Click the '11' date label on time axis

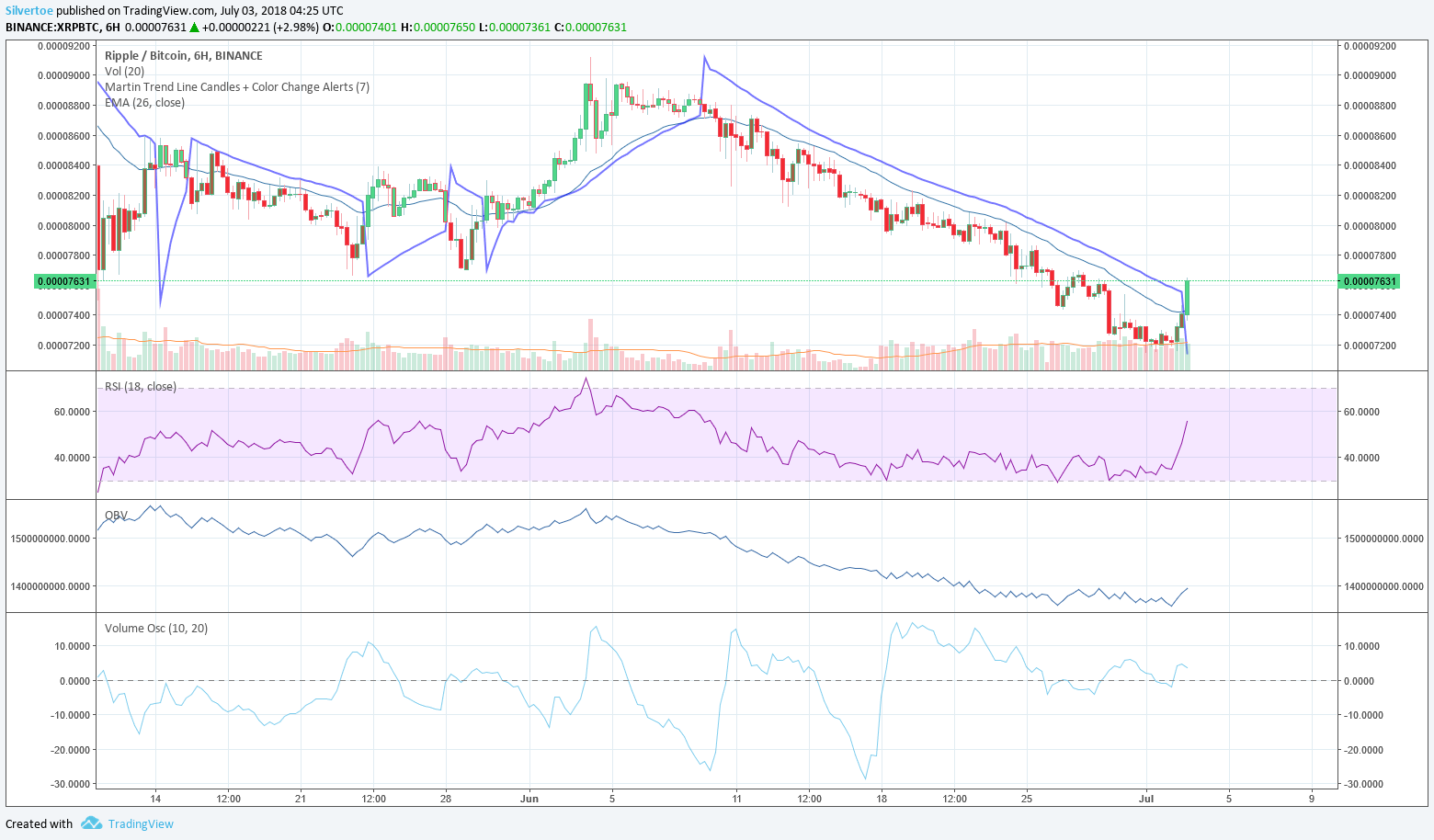click(x=736, y=799)
